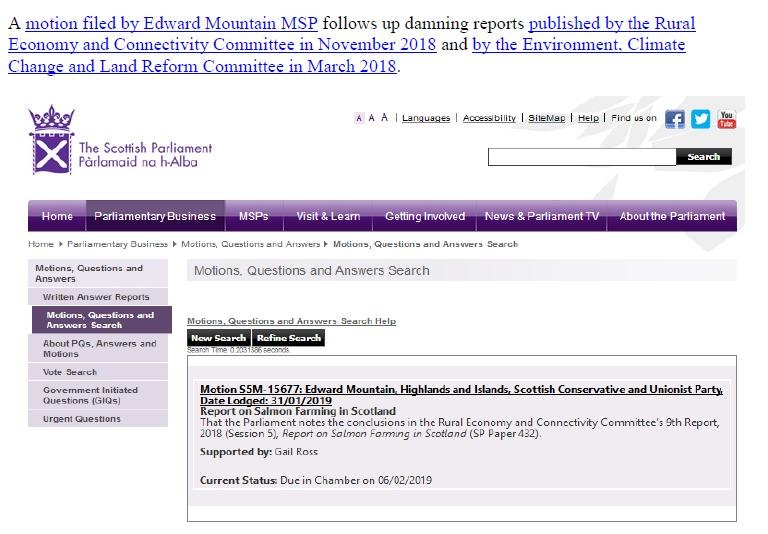This screenshot has height=534, width=768.
Task: Click text 'Report on Salmon Farming in Scotland' heading
Action: tap(298, 412)
